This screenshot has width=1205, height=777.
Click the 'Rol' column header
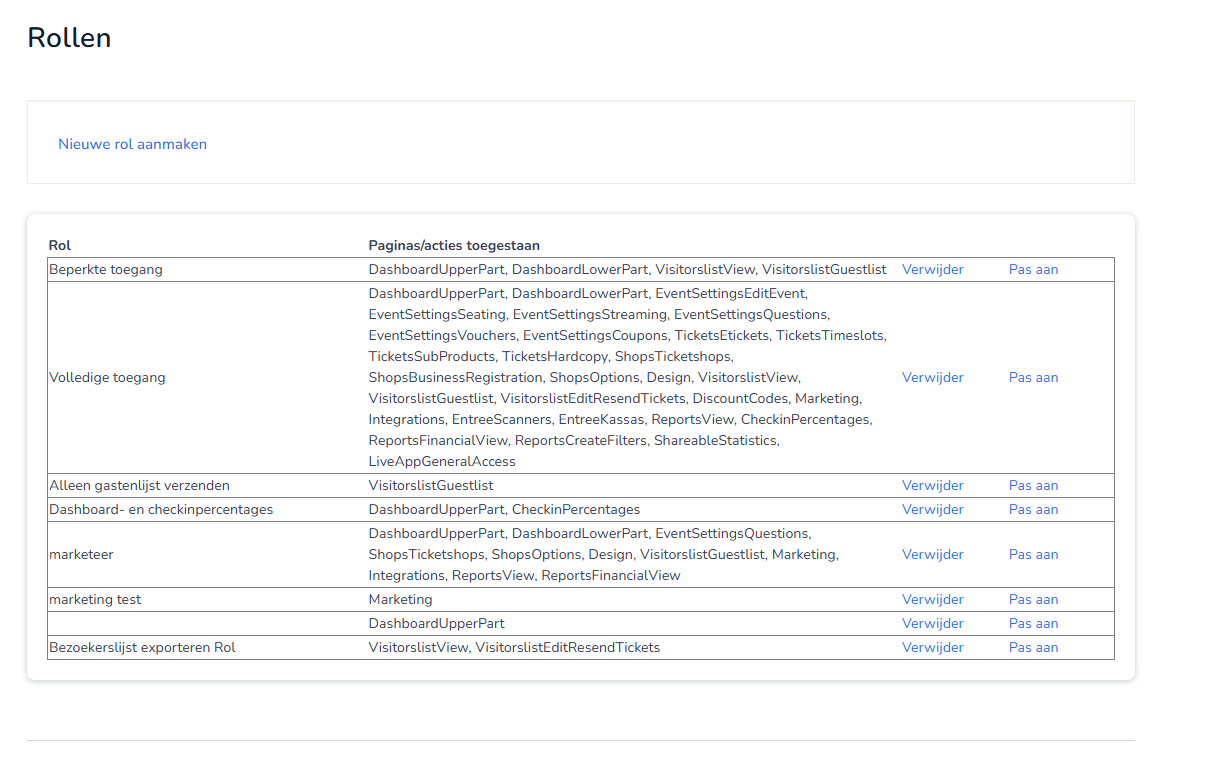click(x=60, y=246)
